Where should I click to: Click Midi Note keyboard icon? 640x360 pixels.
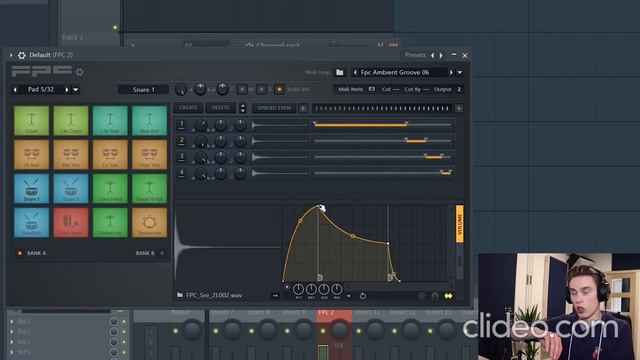tap(371, 89)
